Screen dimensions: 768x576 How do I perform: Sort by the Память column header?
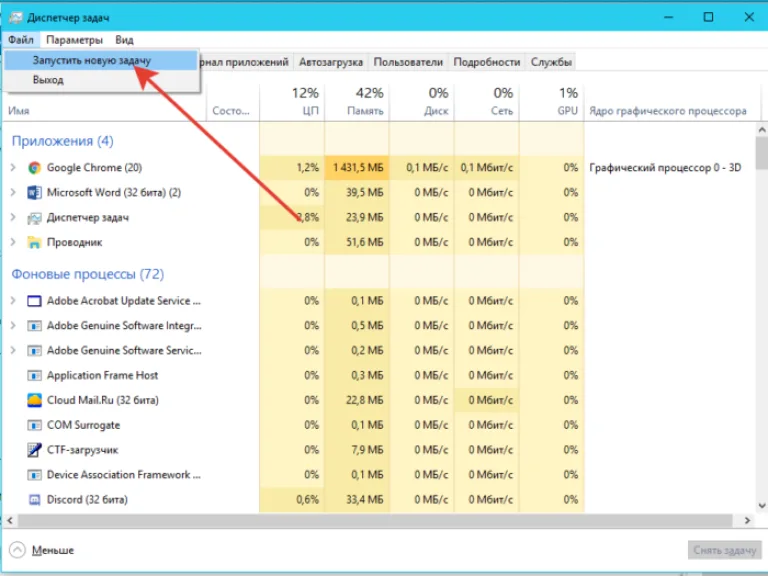pyautogui.click(x=357, y=102)
